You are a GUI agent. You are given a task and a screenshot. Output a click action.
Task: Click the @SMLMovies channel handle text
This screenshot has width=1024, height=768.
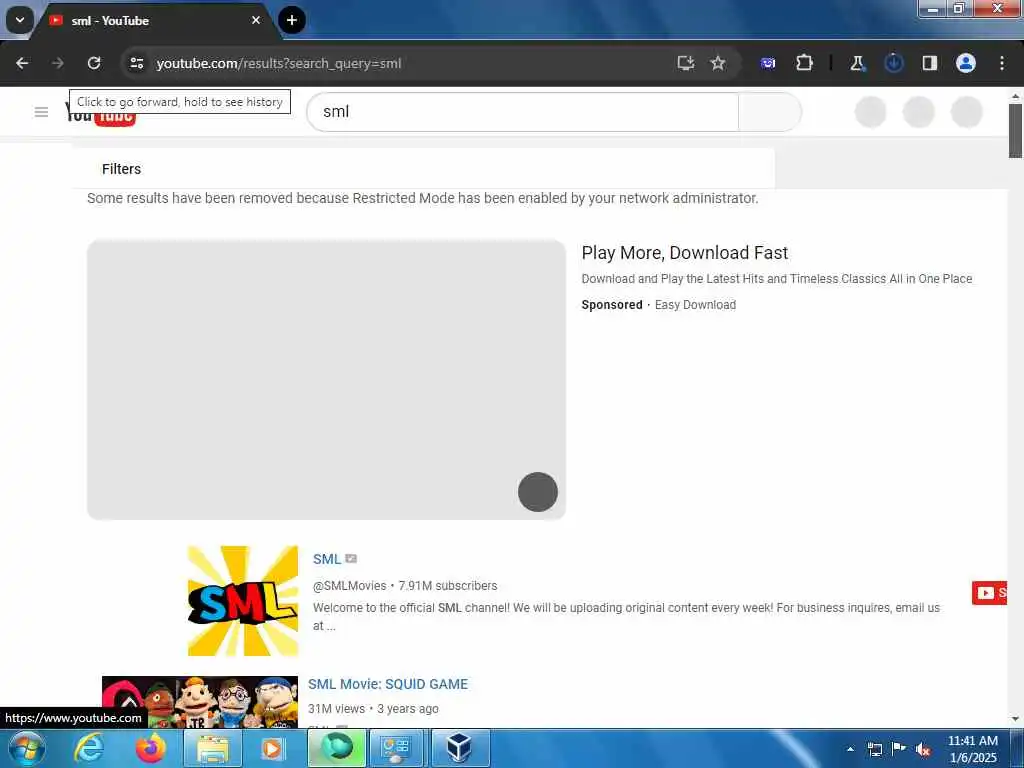point(349,586)
